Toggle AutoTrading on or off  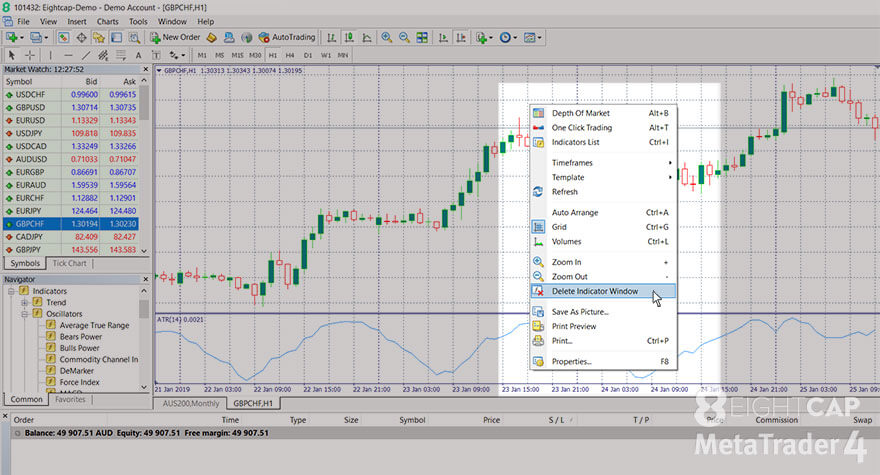click(x=287, y=38)
